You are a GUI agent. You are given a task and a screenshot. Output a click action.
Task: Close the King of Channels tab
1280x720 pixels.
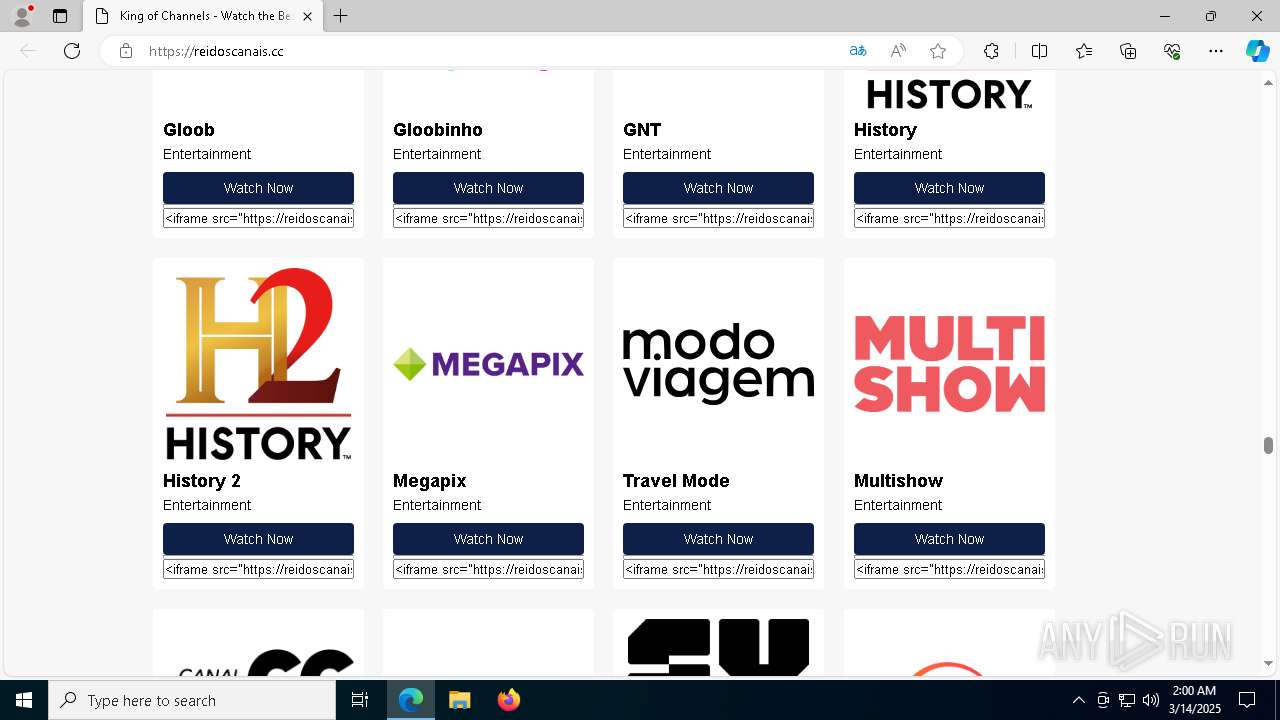[x=307, y=16]
